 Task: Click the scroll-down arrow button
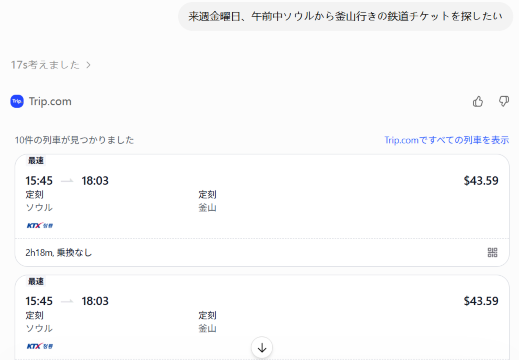(x=262, y=348)
